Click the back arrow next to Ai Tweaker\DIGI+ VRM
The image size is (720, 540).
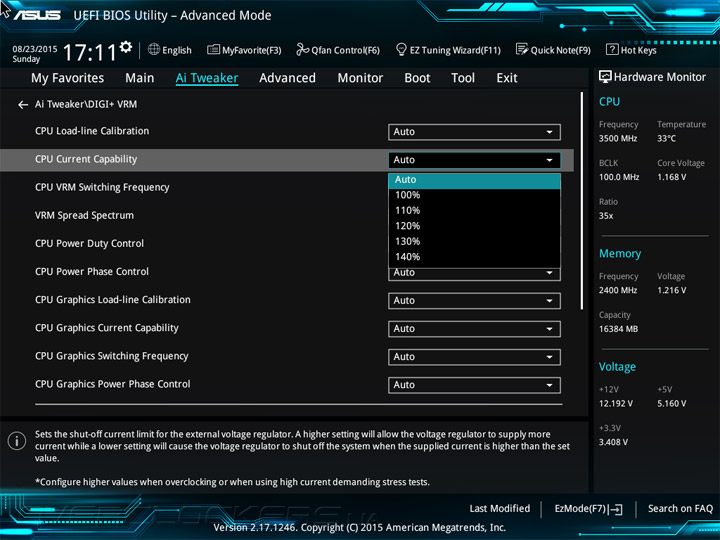click(x=23, y=104)
